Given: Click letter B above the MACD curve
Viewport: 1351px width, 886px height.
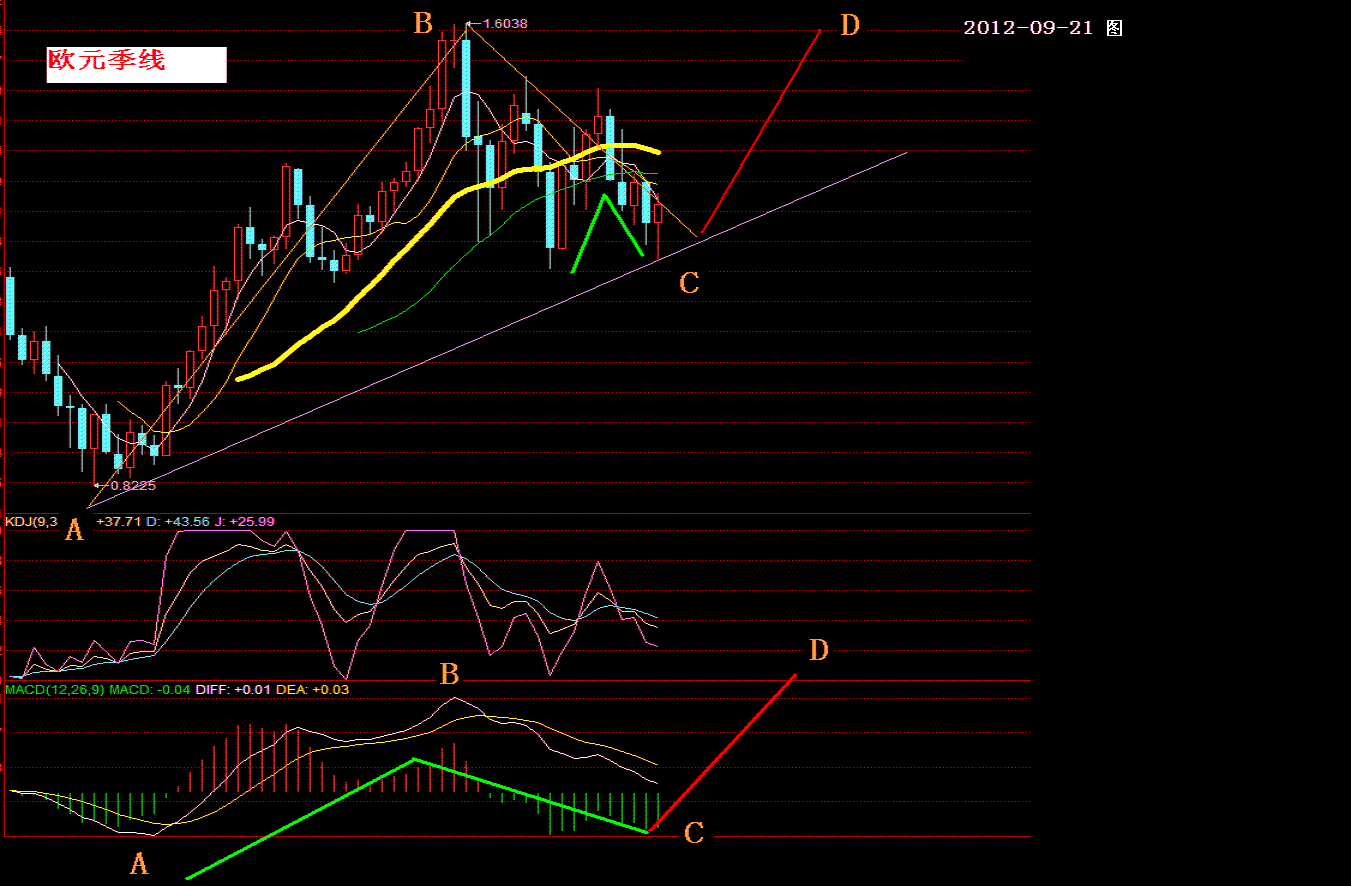Looking at the screenshot, I should click(450, 674).
